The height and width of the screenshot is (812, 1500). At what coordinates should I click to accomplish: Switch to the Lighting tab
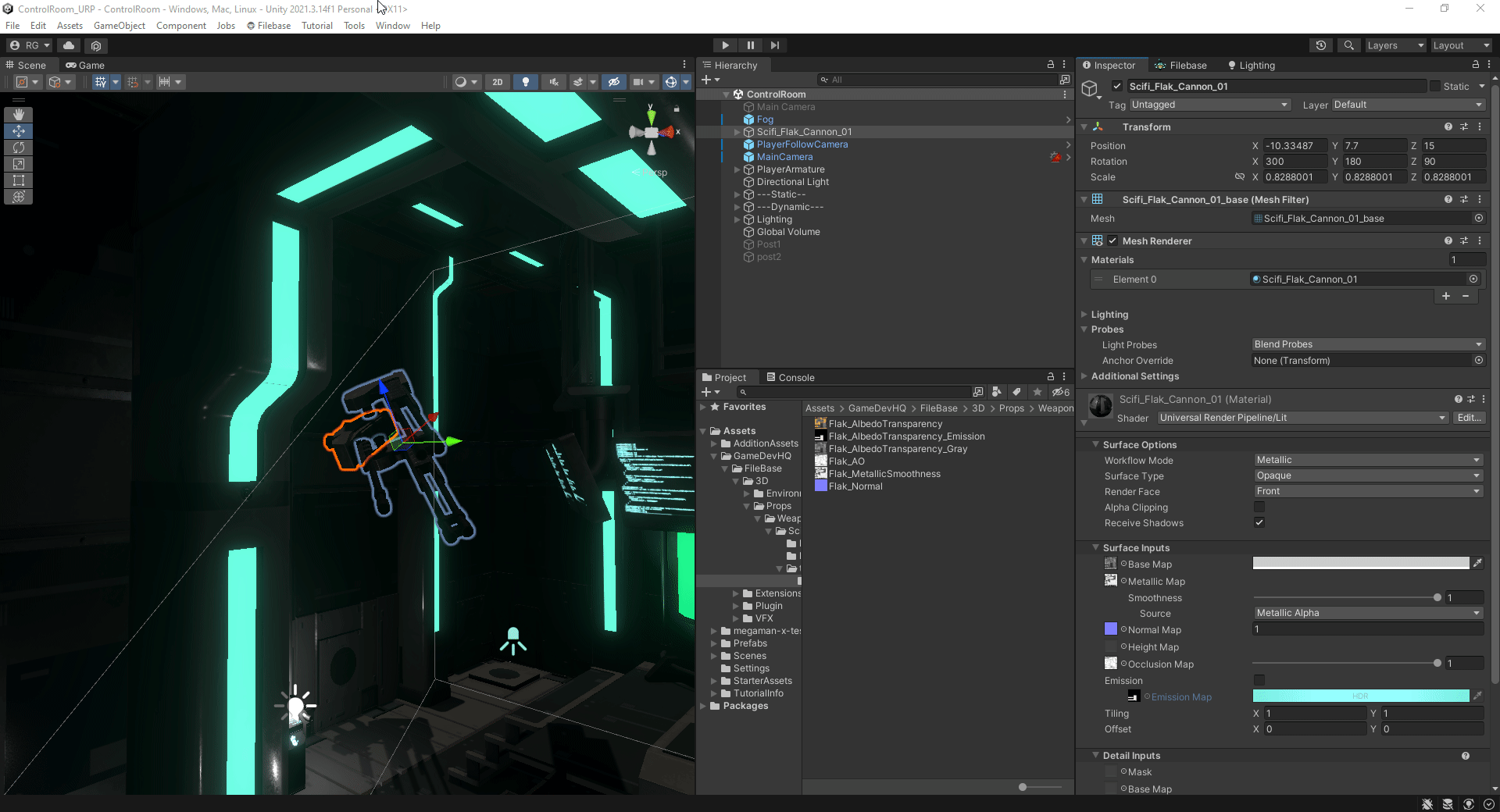pyautogui.click(x=1251, y=66)
